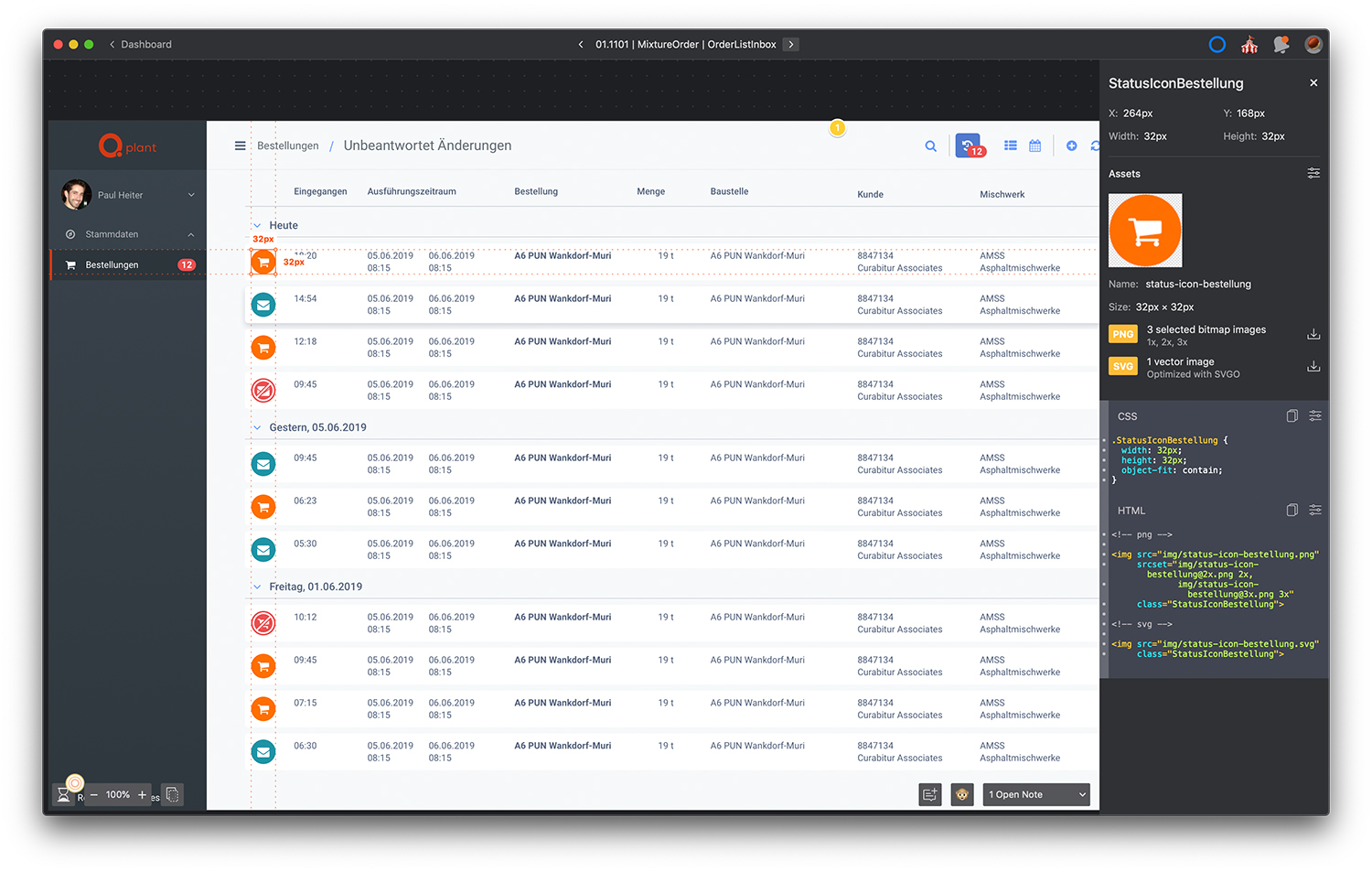Open CSS code settings

tap(1315, 415)
